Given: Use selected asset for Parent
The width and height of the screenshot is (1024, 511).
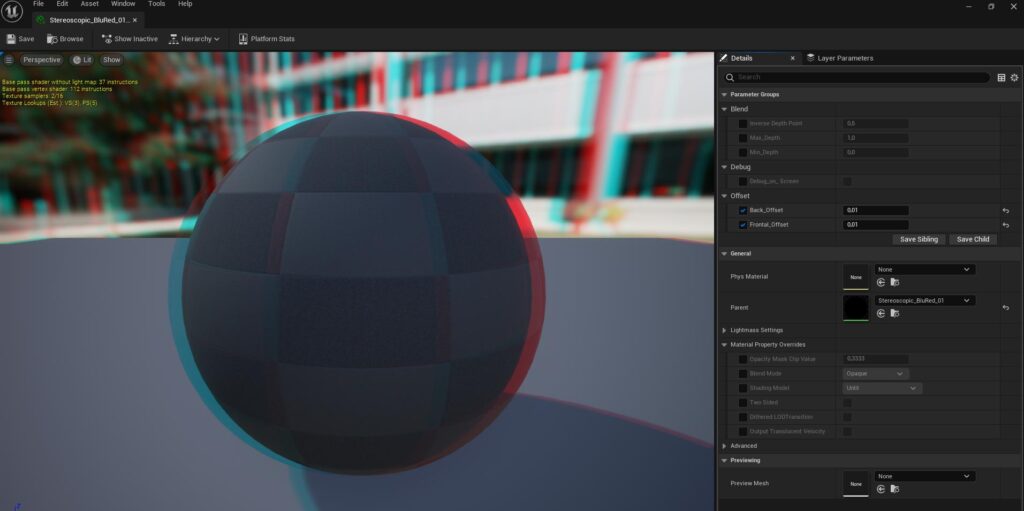Looking at the screenshot, I should (x=881, y=314).
